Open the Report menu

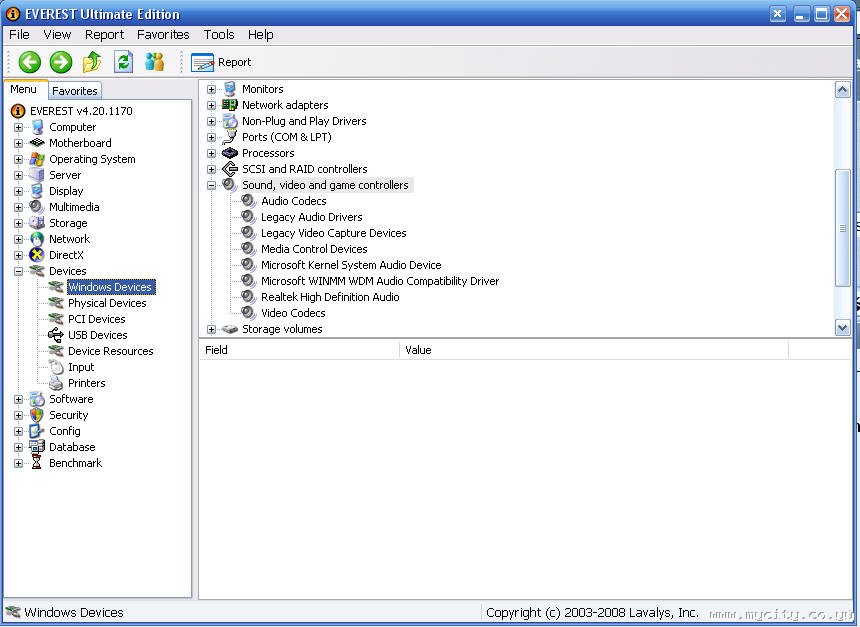click(x=104, y=35)
